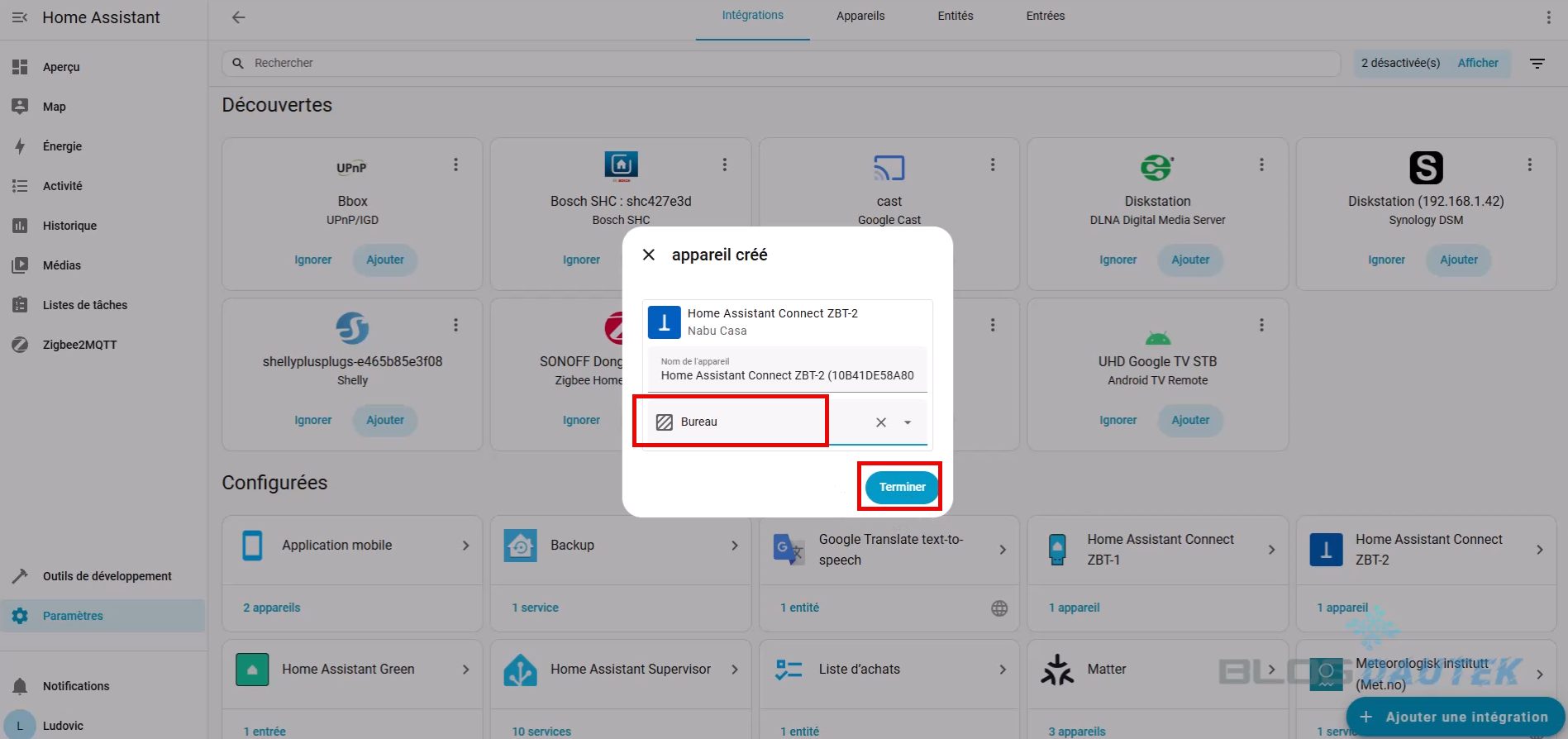Open the top-right overflow menu icon

click(1548, 17)
